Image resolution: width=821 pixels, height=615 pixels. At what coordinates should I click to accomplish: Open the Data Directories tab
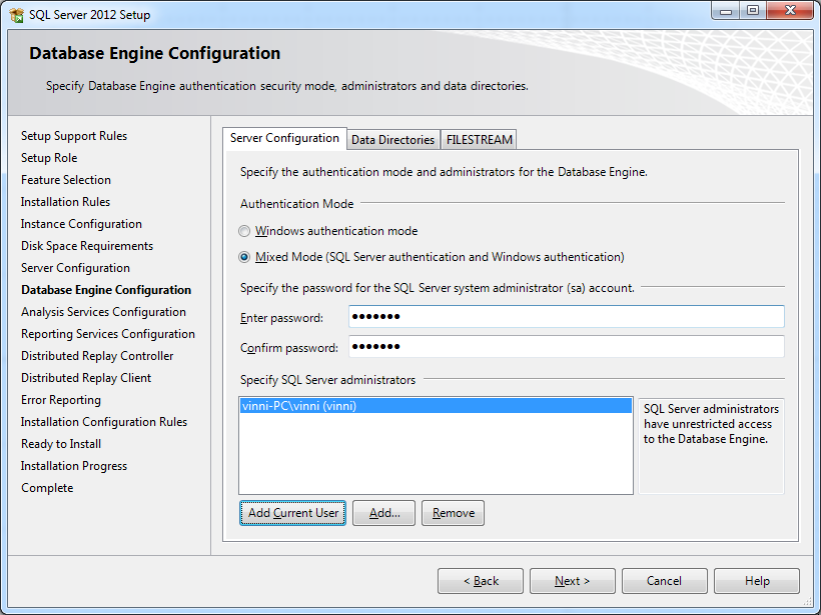pyautogui.click(x=393, y=140)
